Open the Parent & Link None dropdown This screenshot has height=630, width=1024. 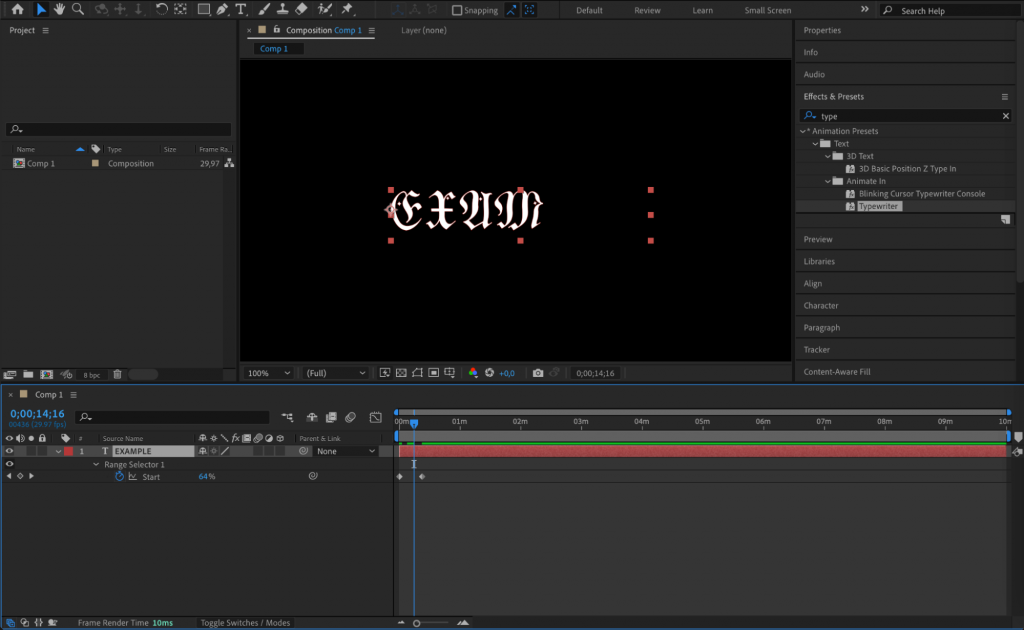(x=345, y=451)
